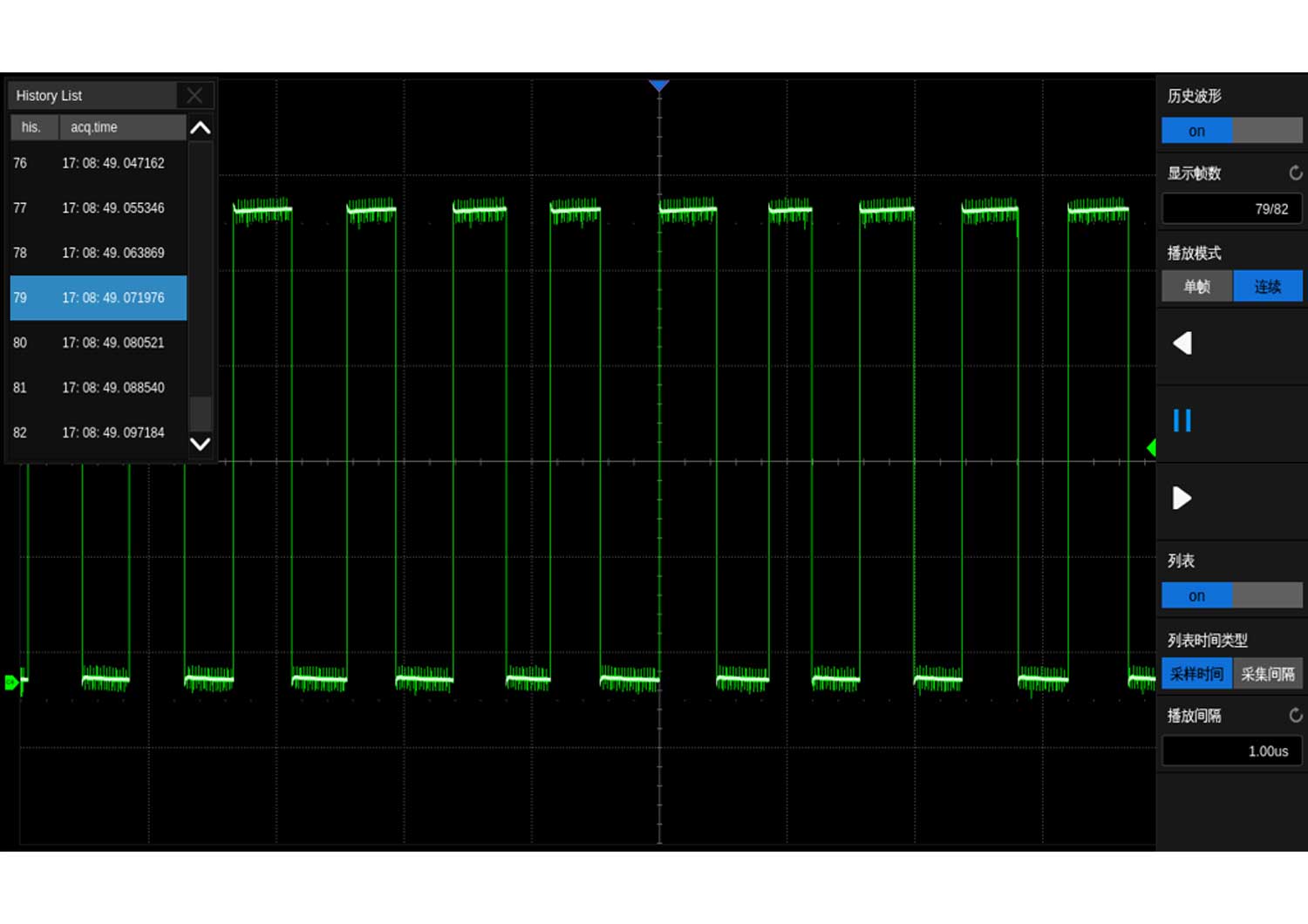This screenshot has height=924, width=1308.
Task: Select history frame 80
Action: (99, 343)
